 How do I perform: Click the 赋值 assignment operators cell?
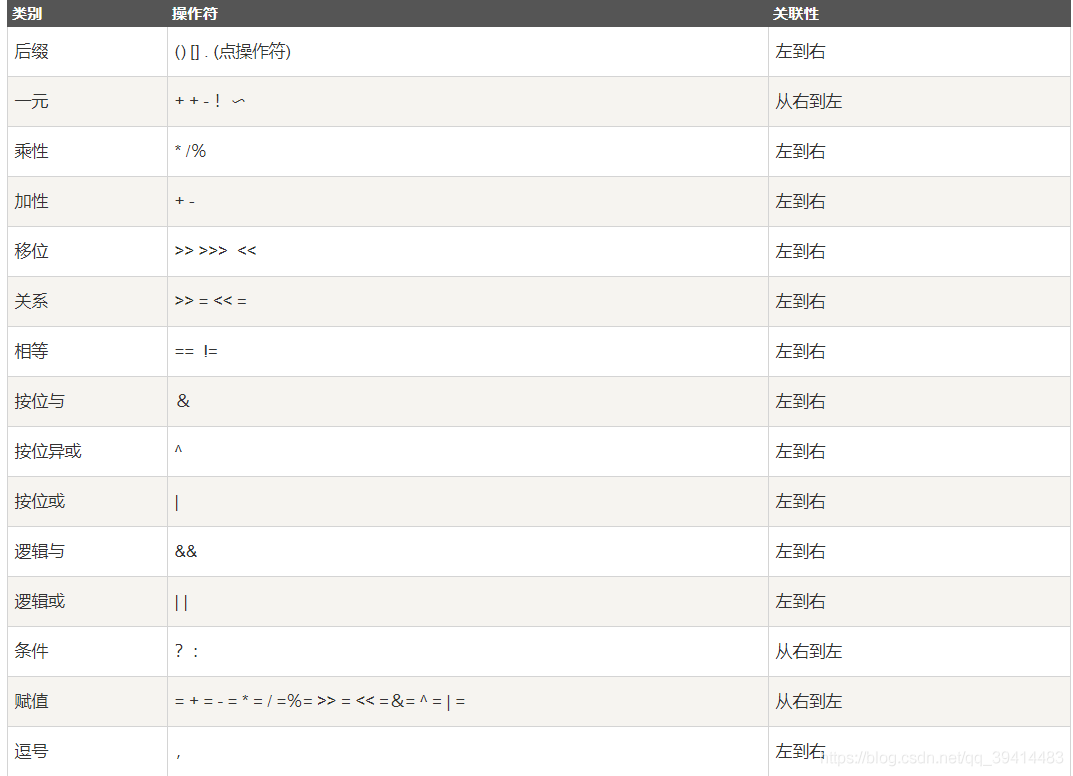point(468,701)
